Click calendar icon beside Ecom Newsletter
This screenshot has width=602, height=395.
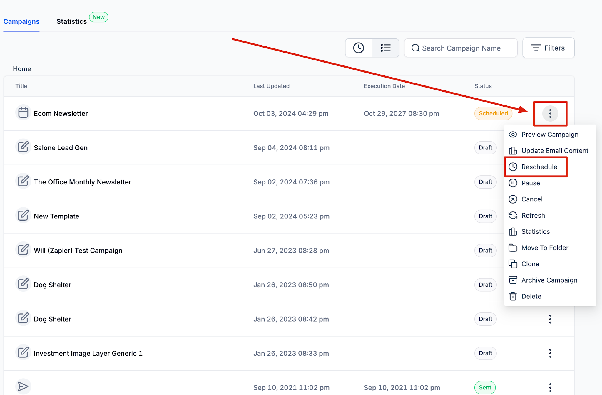(23, 113)
